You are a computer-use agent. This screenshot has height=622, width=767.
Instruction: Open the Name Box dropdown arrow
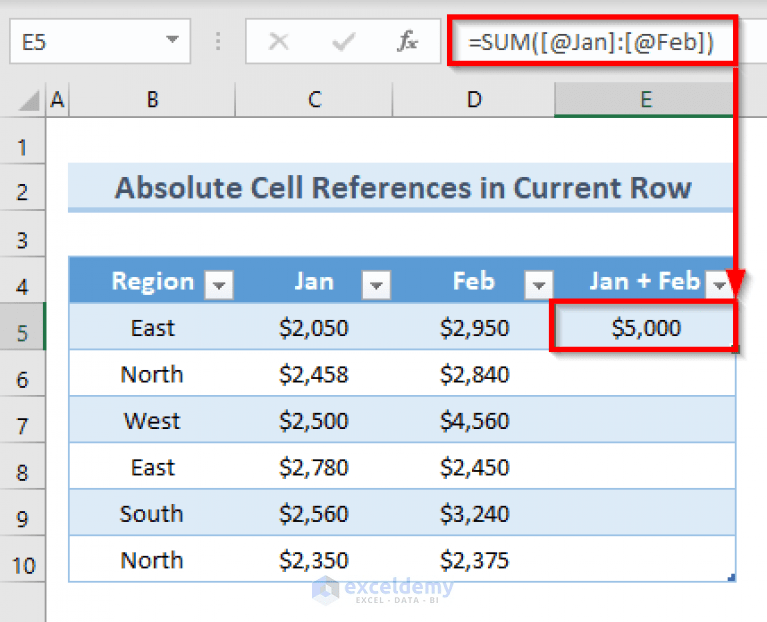tap(172, 39)
